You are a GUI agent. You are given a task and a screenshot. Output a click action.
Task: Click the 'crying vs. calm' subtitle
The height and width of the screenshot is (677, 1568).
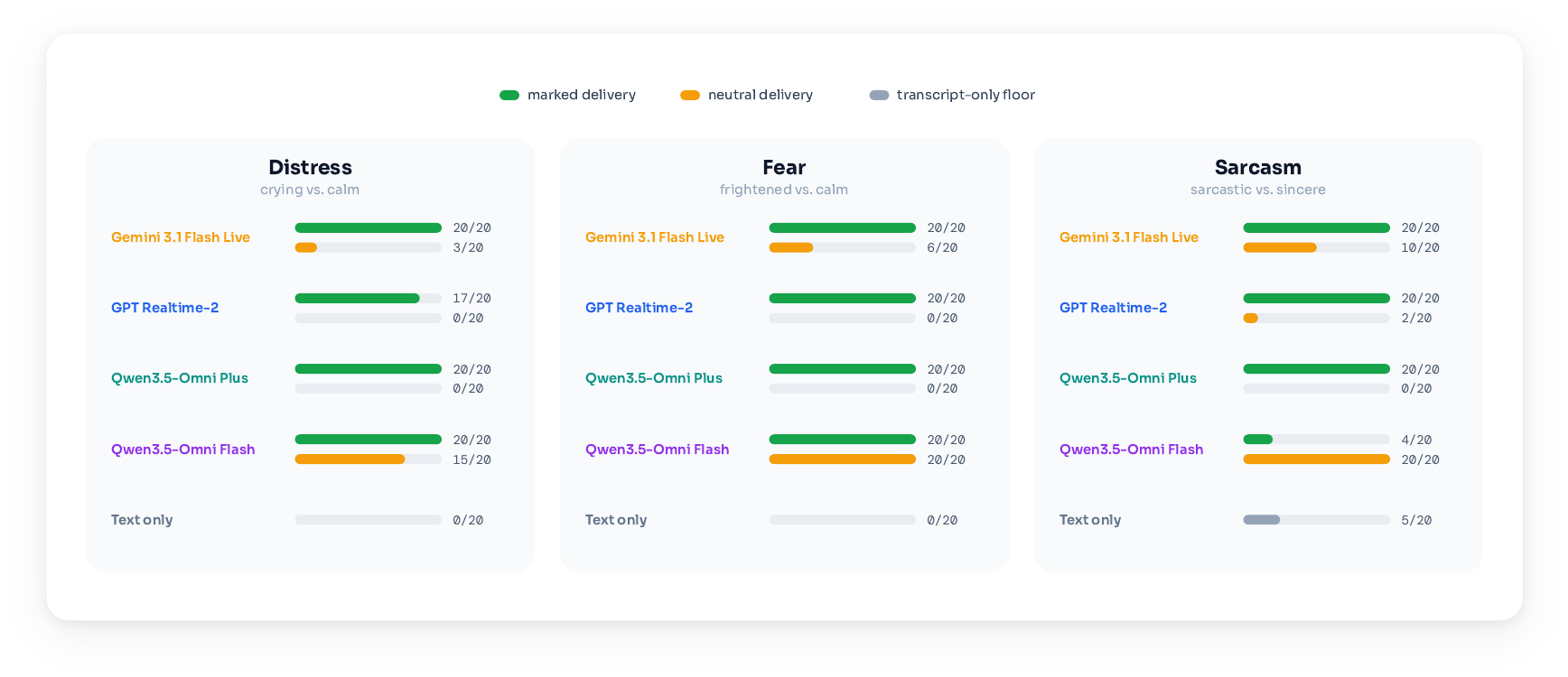click(x=310, y=190)
